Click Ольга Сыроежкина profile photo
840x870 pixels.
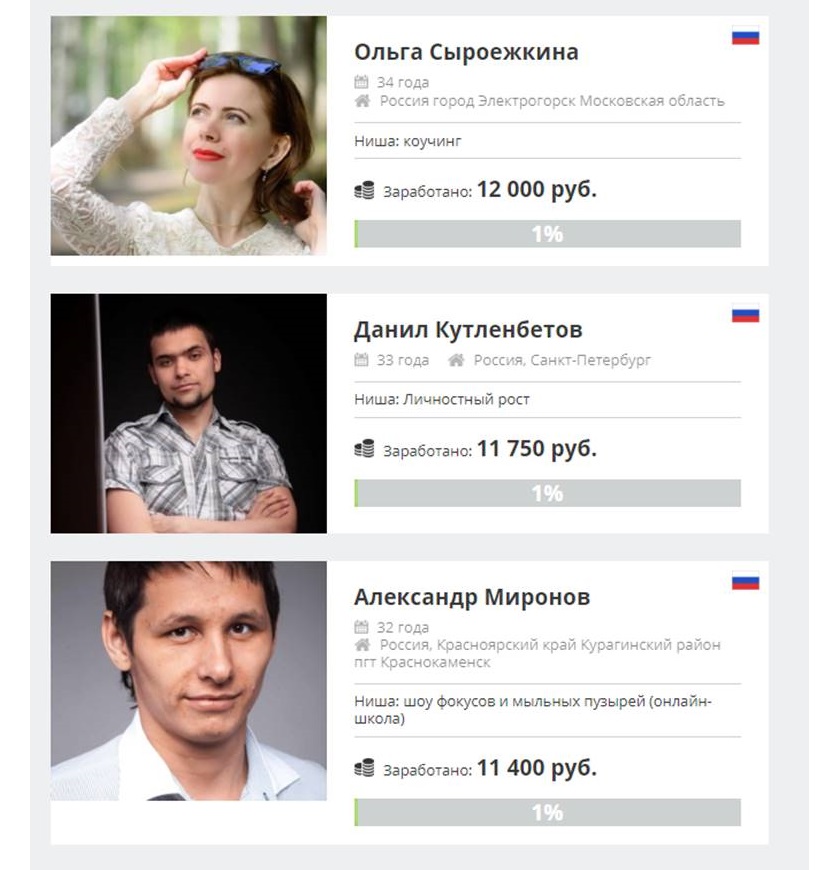[188, 136]
